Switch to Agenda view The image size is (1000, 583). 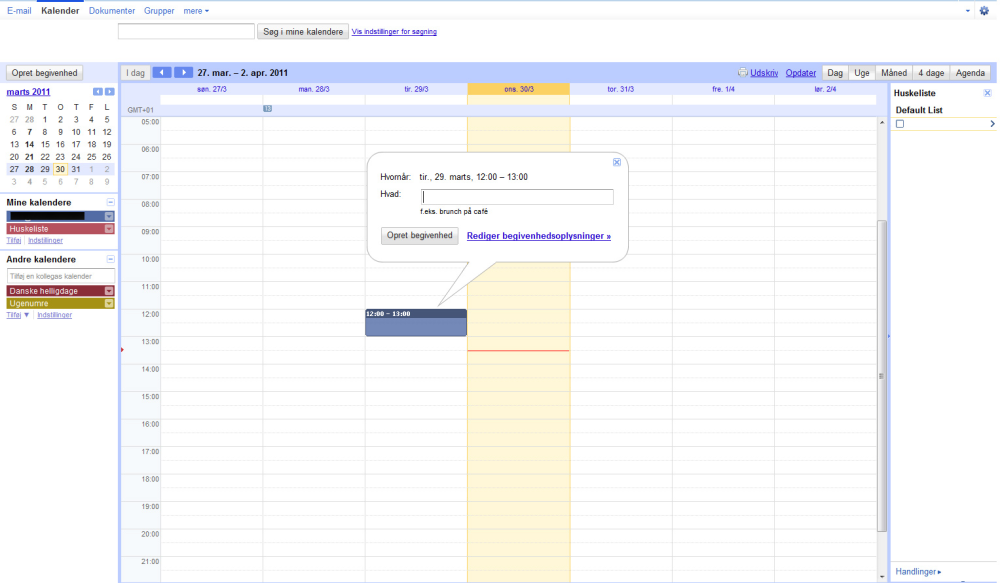coord(970,73)
